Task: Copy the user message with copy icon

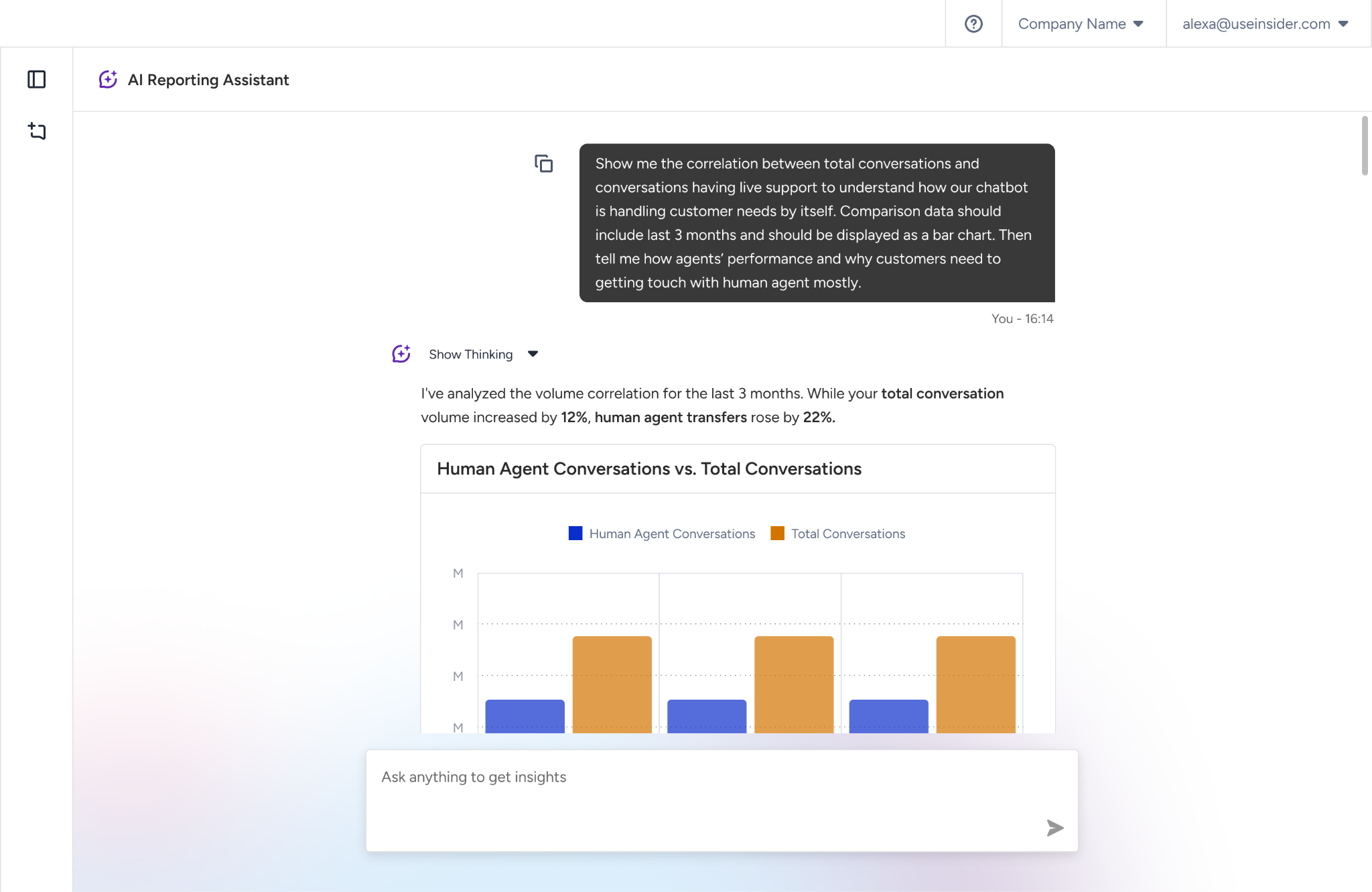Action: pyautogui.click(x=543, y=164)
